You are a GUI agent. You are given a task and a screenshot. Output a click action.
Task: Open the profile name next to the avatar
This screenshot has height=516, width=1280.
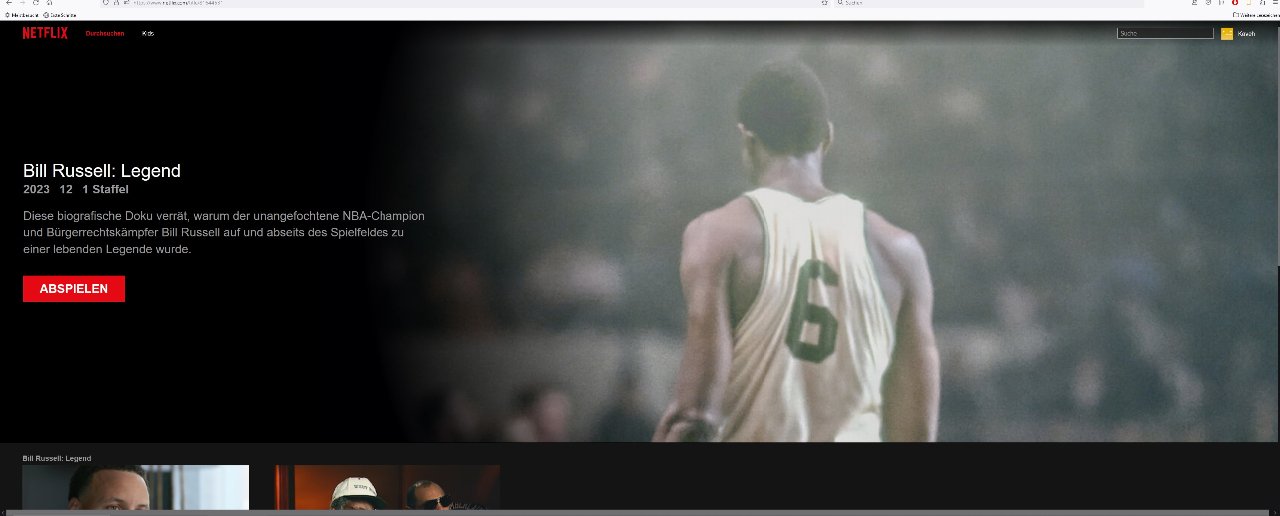click(x=1246, y=34)
